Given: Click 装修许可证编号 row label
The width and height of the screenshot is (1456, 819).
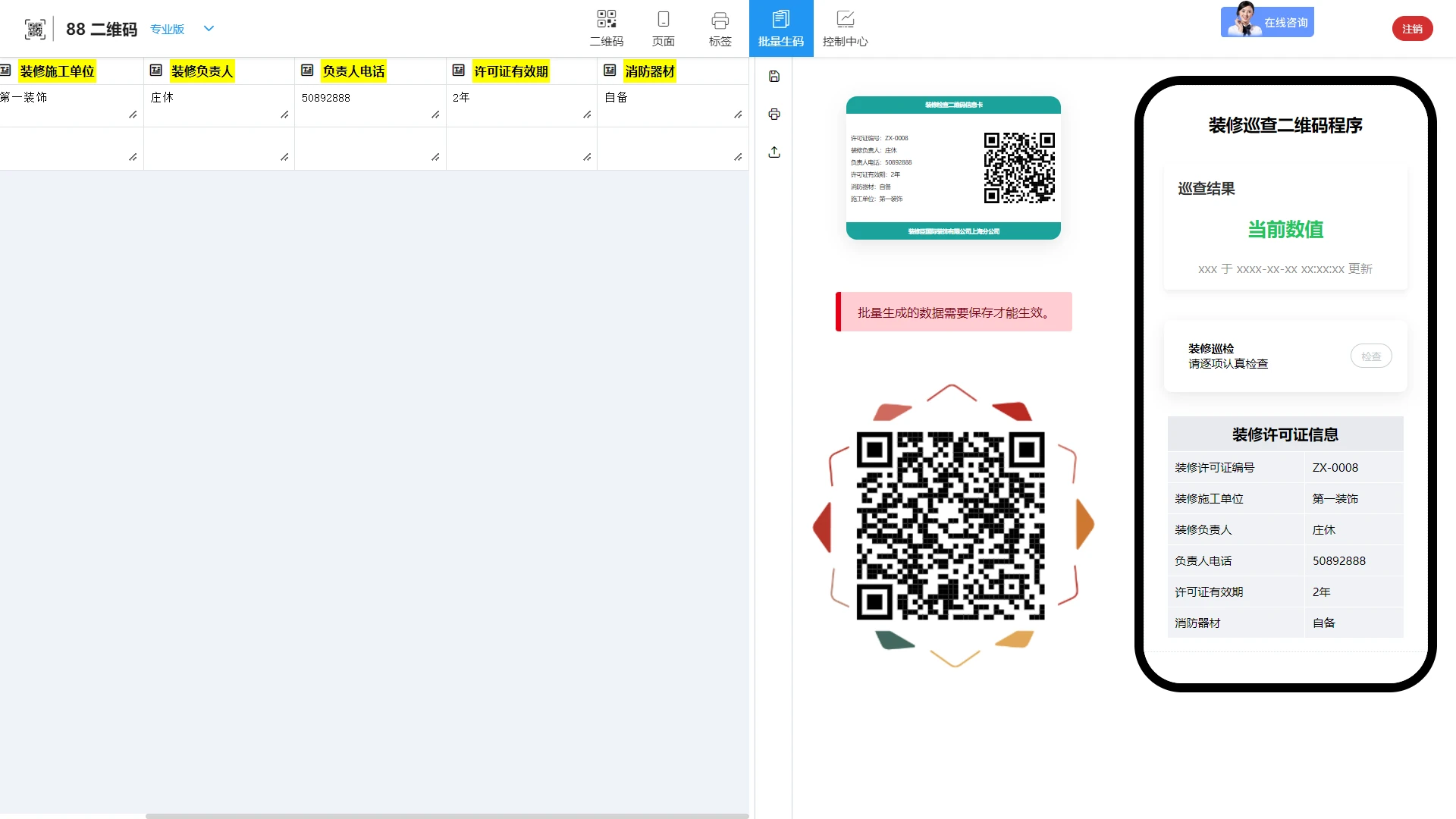Looking at the screenshot, I should click(x=1215, y=467).
